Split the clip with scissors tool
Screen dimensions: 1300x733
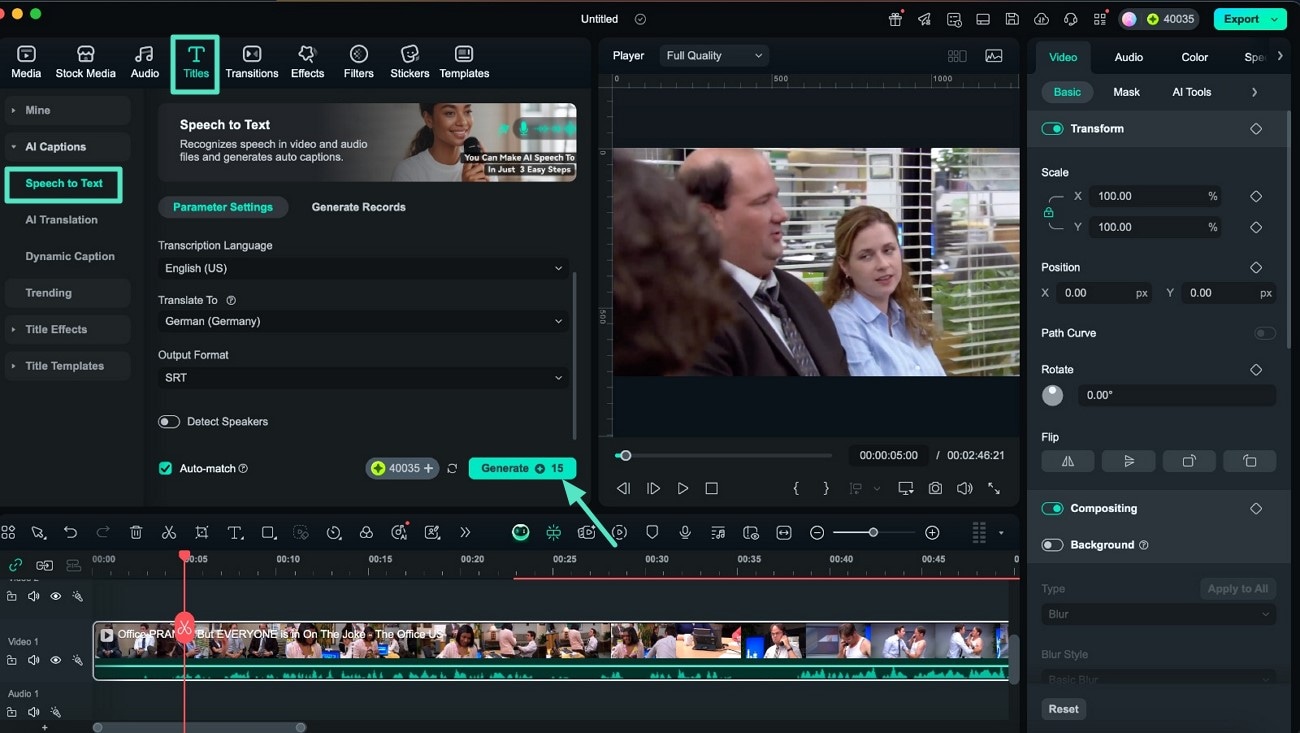click(169, 533)
